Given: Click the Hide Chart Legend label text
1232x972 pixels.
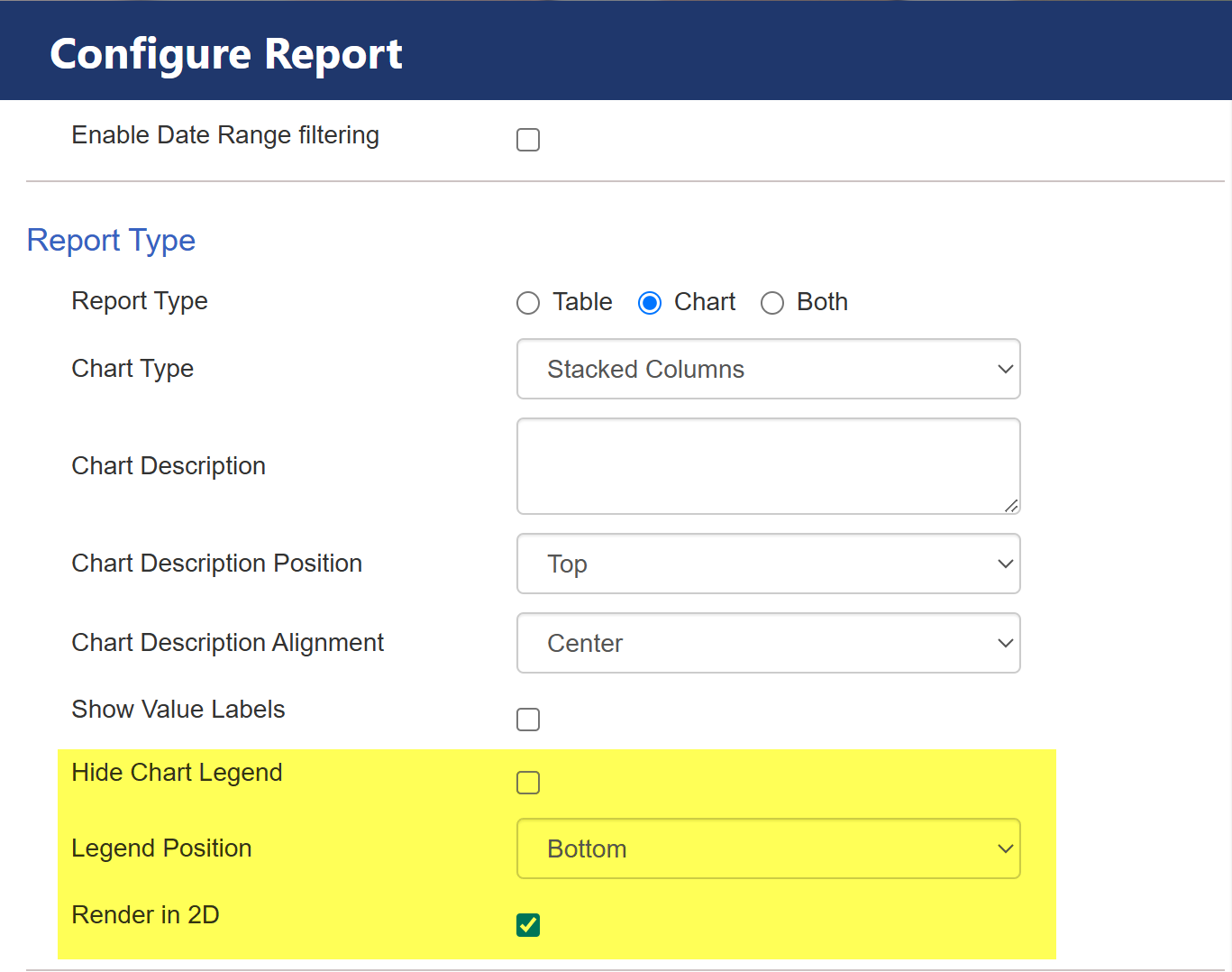Looking at the screenshot, I should coord(177,773).
